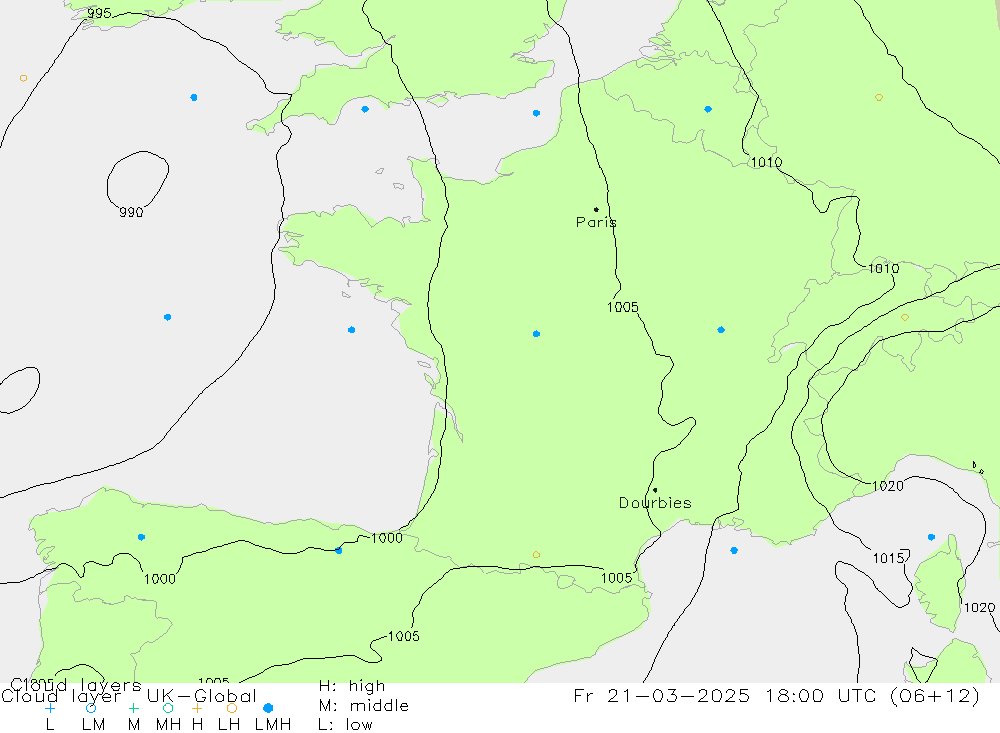
Task: Click blue cloud dot in Mediterranean below Dourbies
Action: tap(734, 551)
